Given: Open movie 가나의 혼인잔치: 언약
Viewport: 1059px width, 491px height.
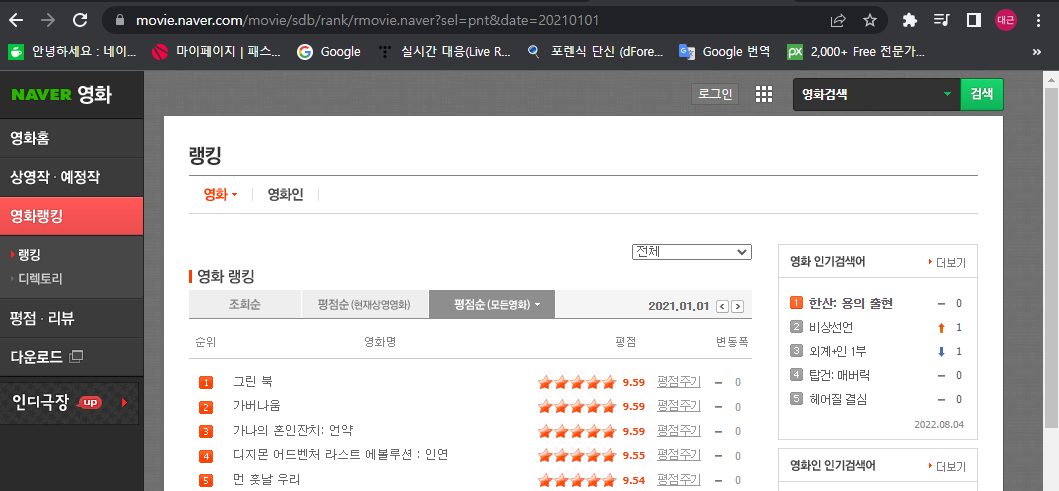Looking at the screenshot, I should (x=293, y=430).
